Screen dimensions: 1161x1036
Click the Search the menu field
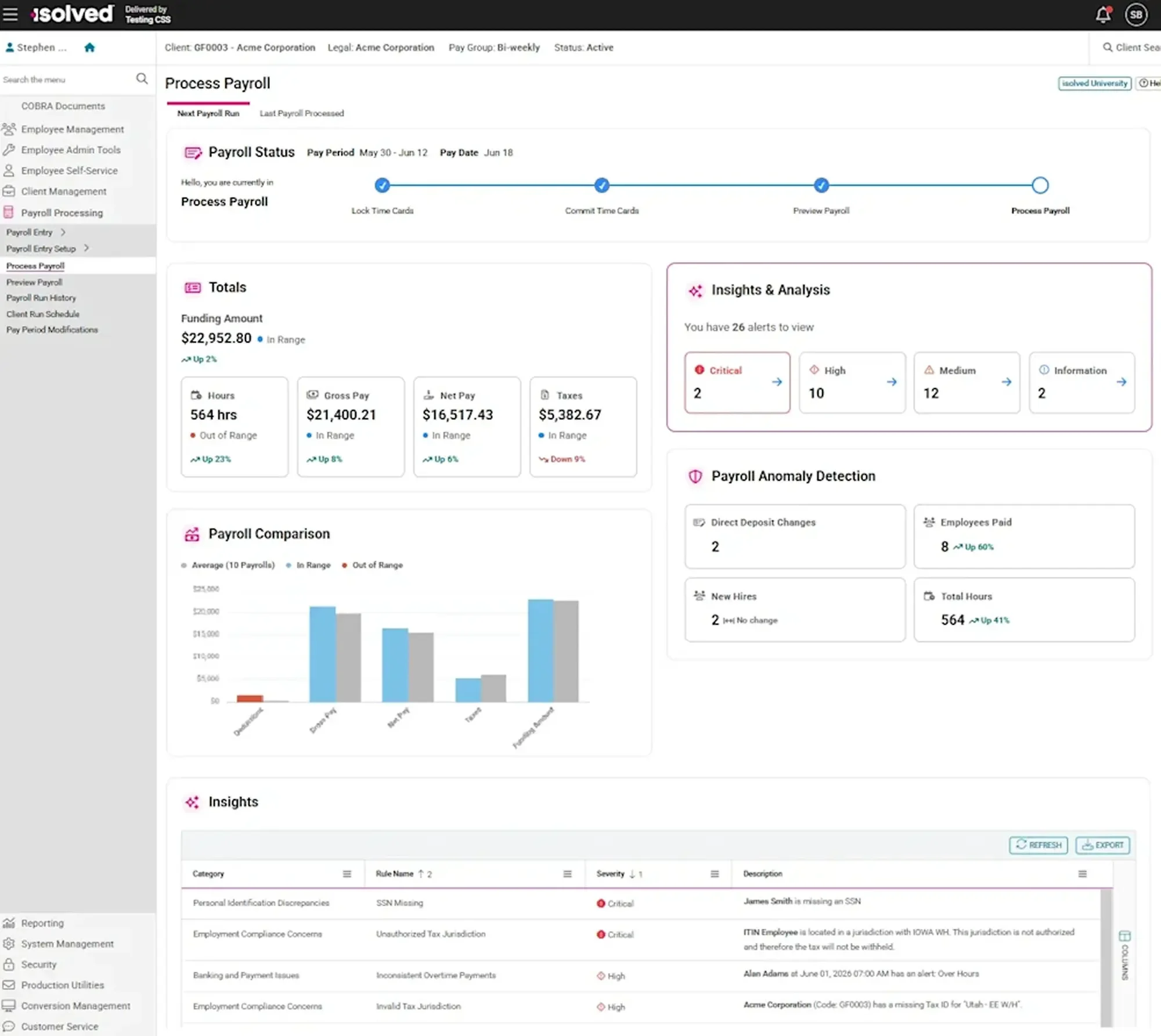68,80
